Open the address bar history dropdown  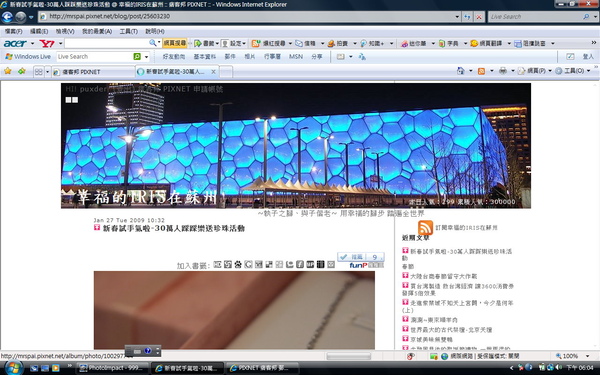coord(457,17)
